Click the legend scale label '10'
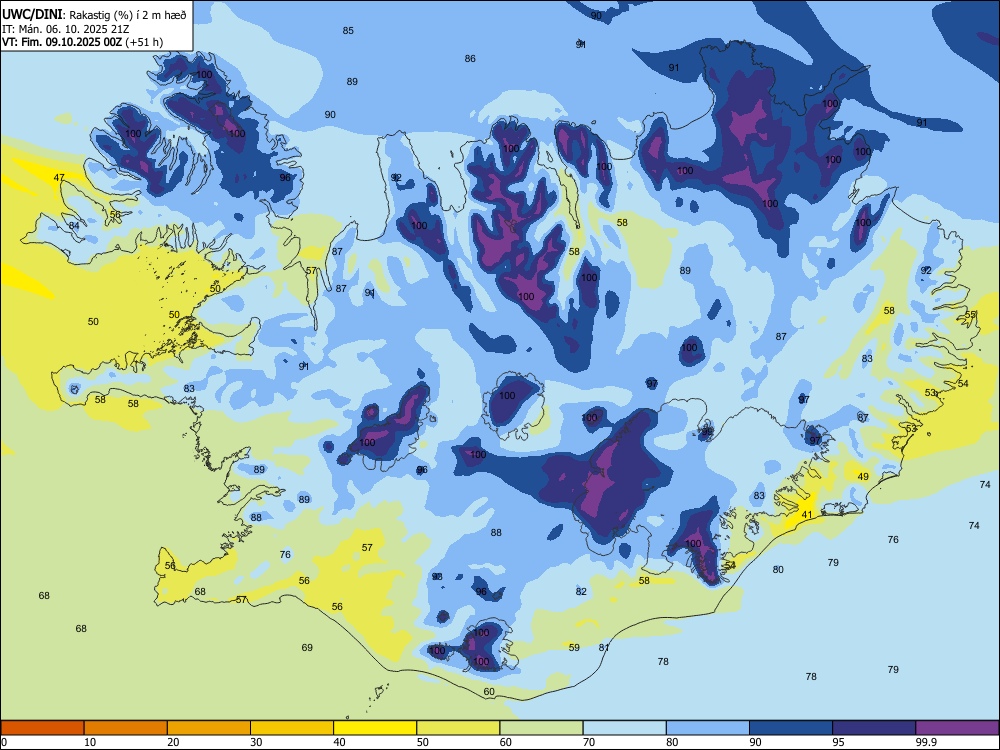This screenshot has width=1000, height=750. [90, 742]
